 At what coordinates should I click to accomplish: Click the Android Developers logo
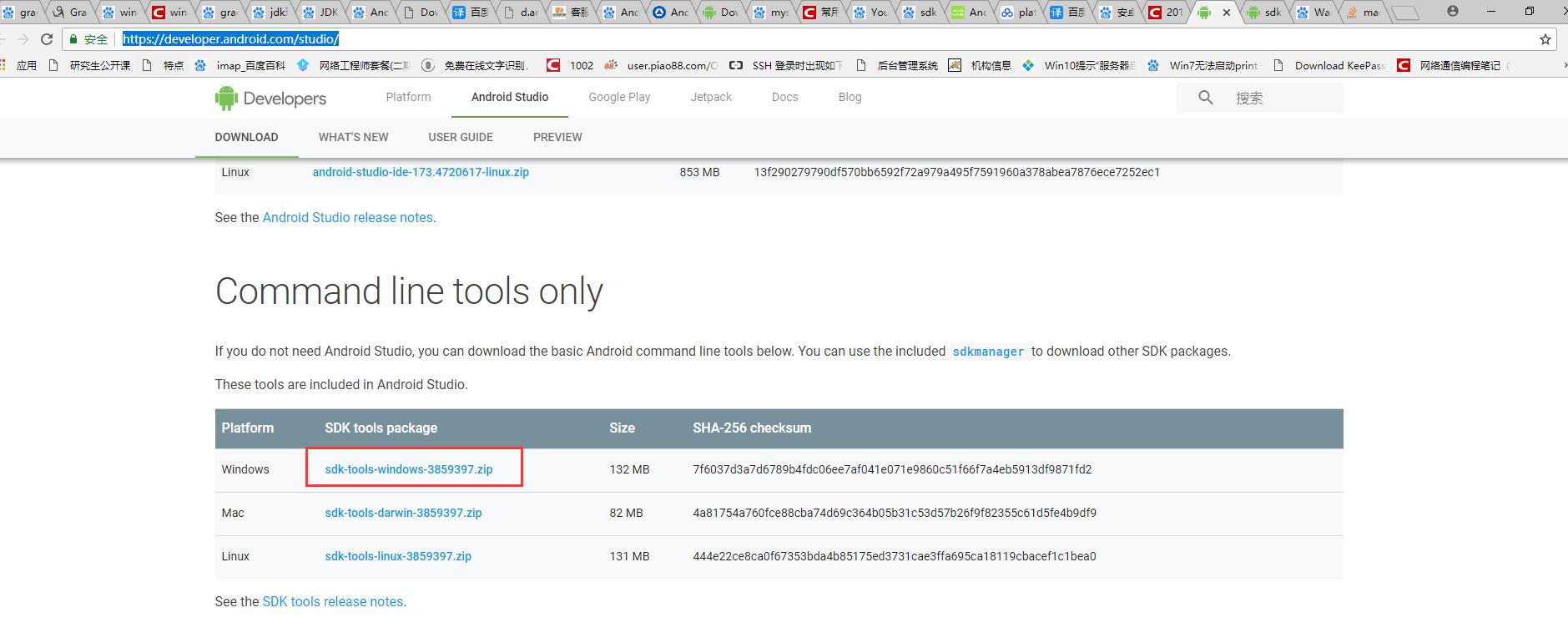click(x=270, y=98)
